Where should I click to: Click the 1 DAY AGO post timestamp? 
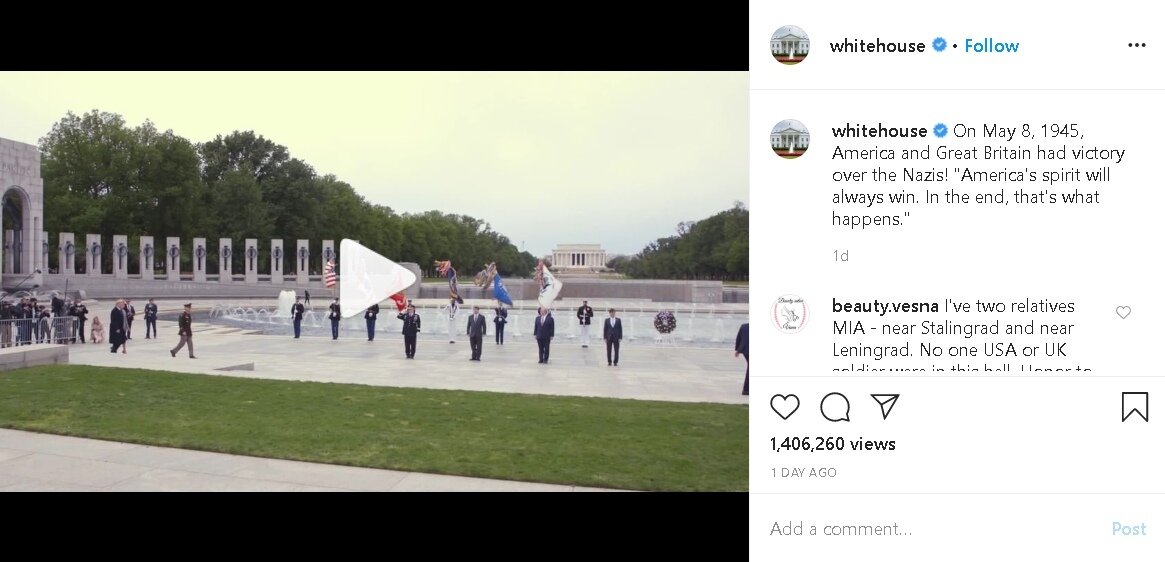coord(803,473)
